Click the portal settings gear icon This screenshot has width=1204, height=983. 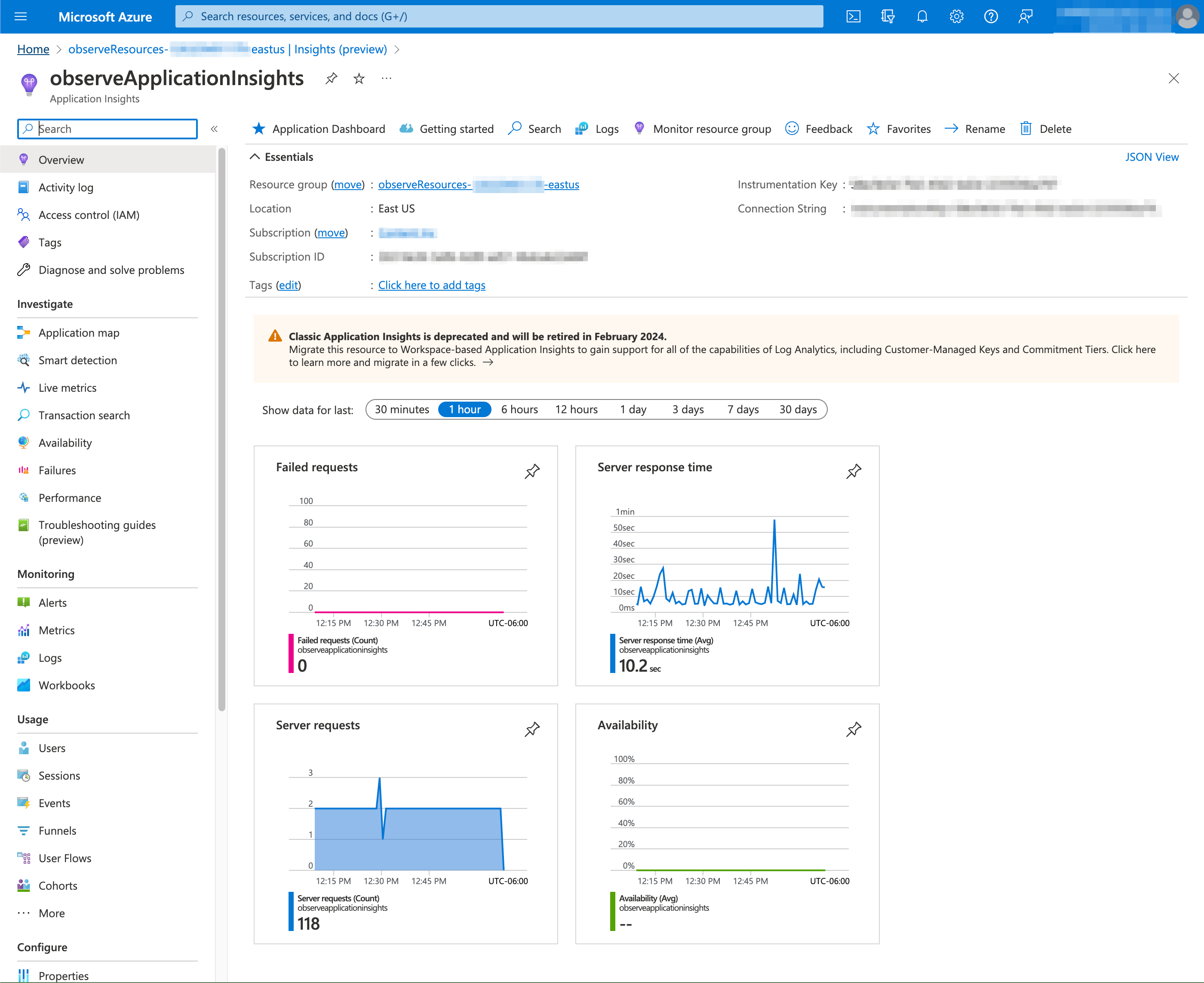click(956, 16)
